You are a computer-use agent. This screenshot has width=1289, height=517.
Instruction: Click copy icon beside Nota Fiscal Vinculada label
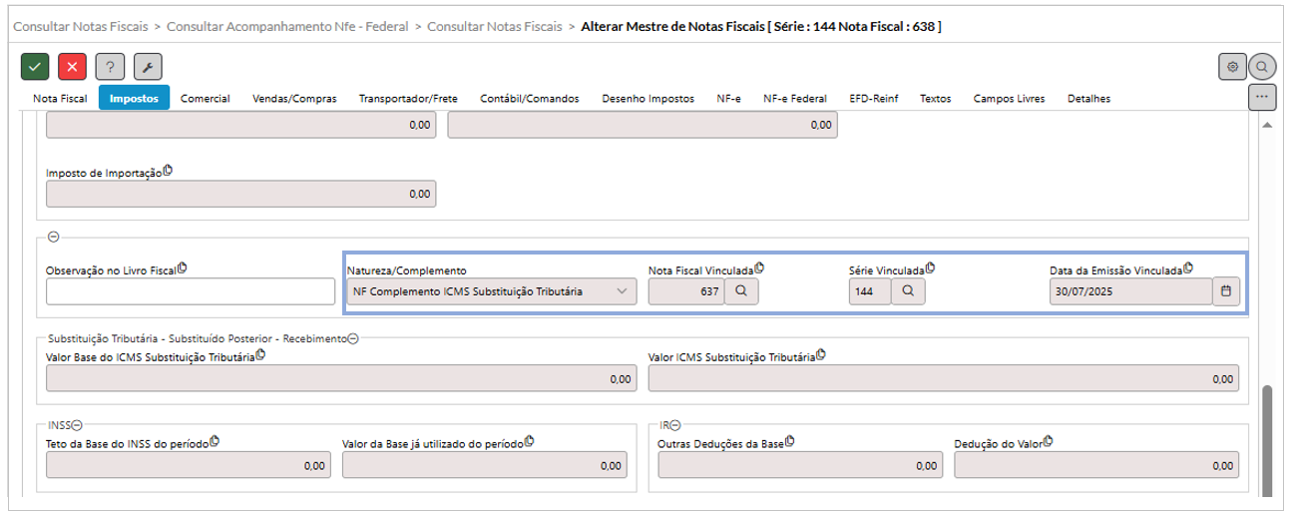point(760,268)
